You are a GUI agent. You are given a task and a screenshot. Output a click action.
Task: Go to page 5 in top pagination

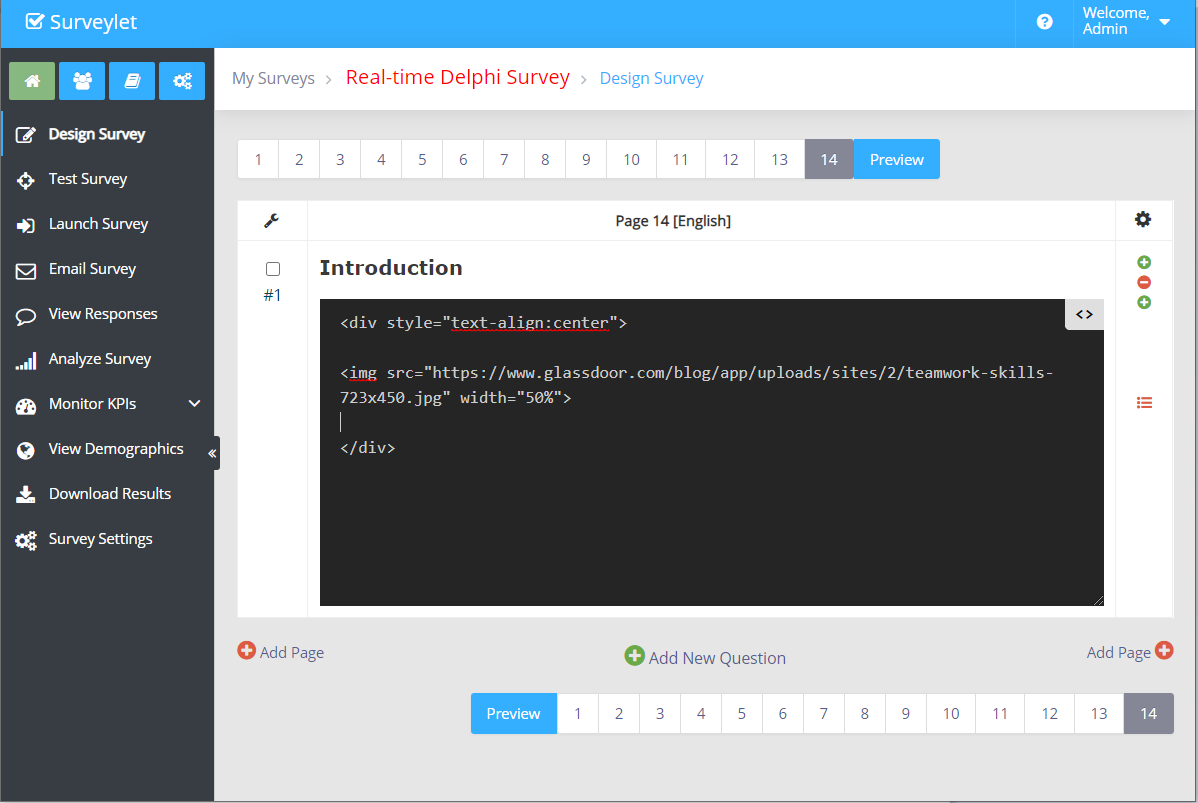[422, 159]
